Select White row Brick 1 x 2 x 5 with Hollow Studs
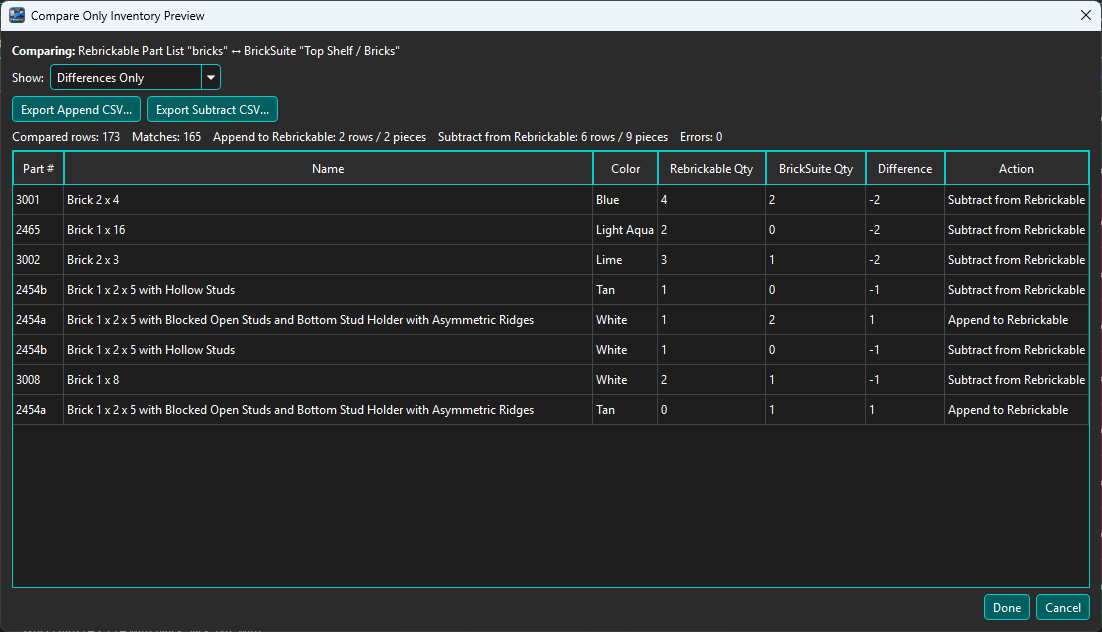Viewport: 1102px width, 632px height. pyautogui.click(x=328, y=349)
